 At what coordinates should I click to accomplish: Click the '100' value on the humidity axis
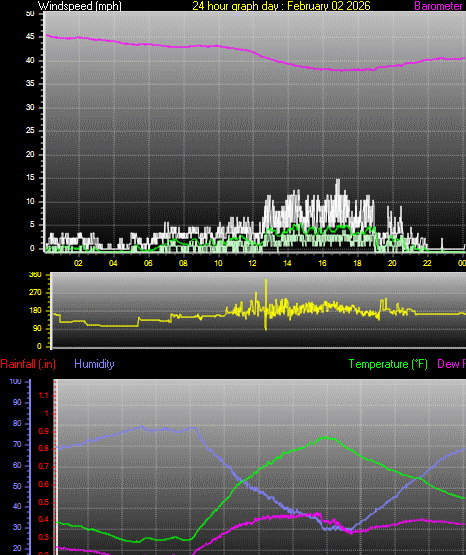pos(16,382)
